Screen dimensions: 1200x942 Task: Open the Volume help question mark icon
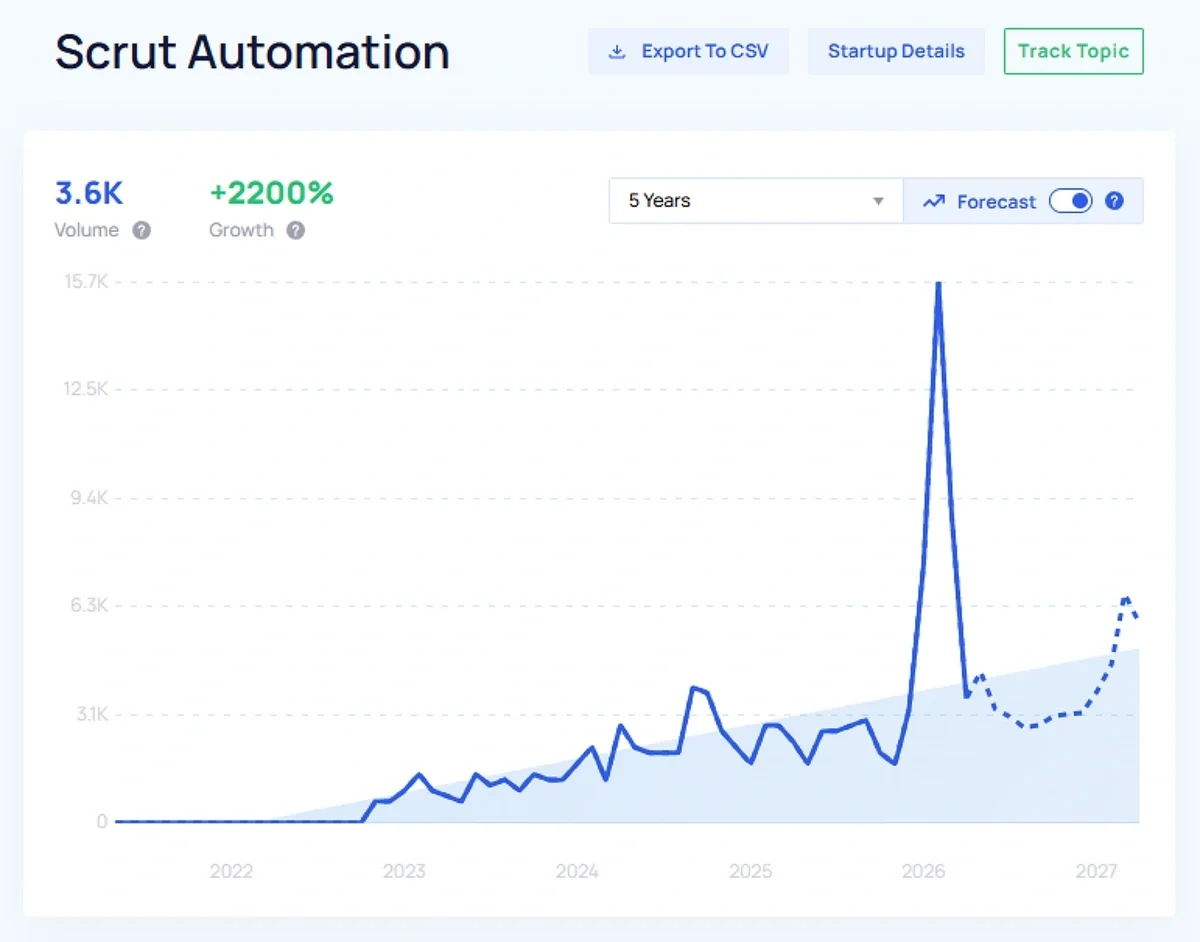click(142, 230)
